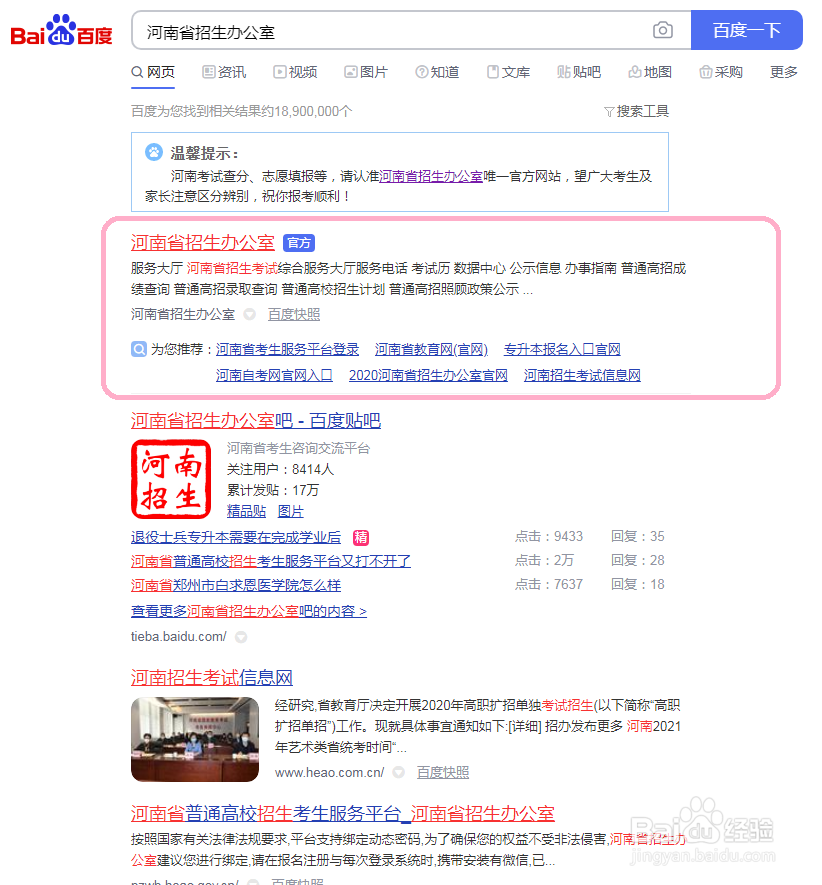This screenshot has height=885, width=822.
Task: Follow 河南省招生办公室 link in the tip box
Action: coord(431,176)
